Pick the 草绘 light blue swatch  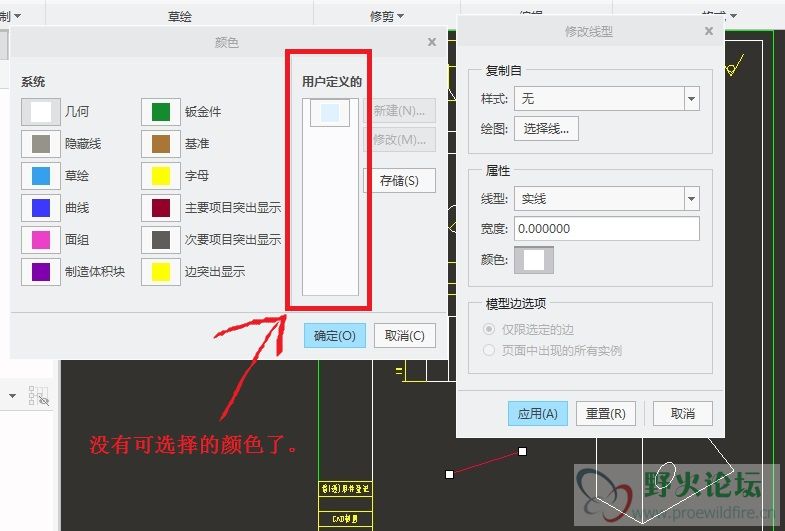click(x=41, y=176)
